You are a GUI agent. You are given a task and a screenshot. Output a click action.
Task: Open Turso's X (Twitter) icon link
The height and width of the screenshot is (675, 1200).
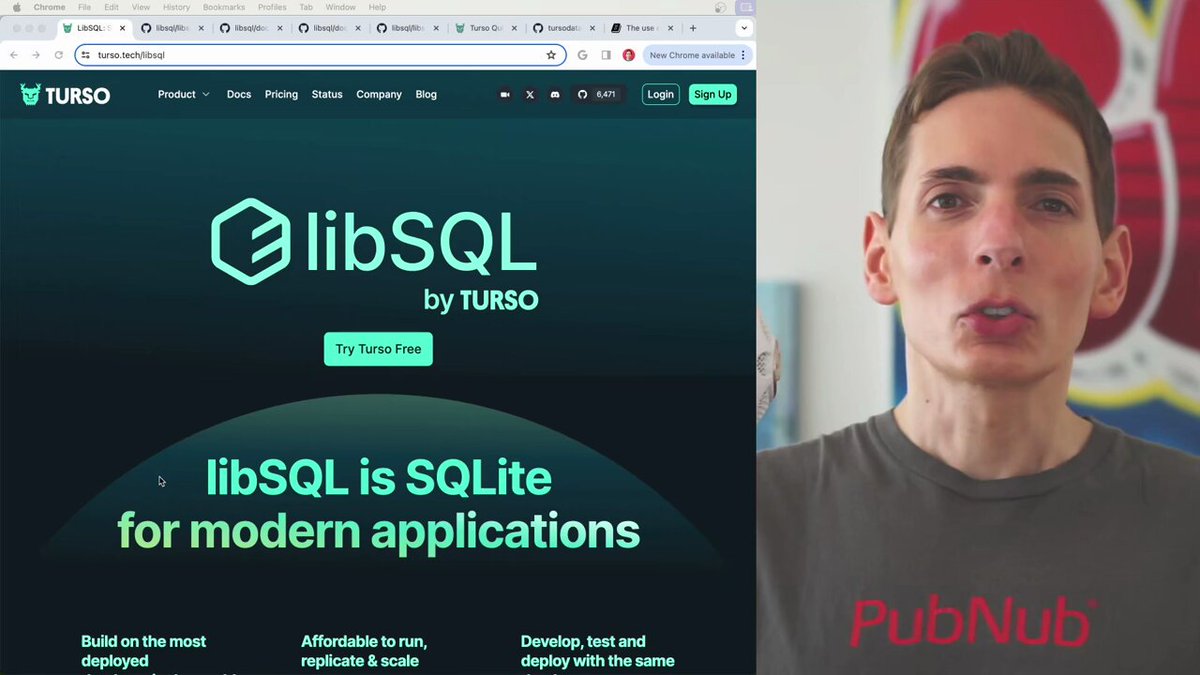point(530,95)
